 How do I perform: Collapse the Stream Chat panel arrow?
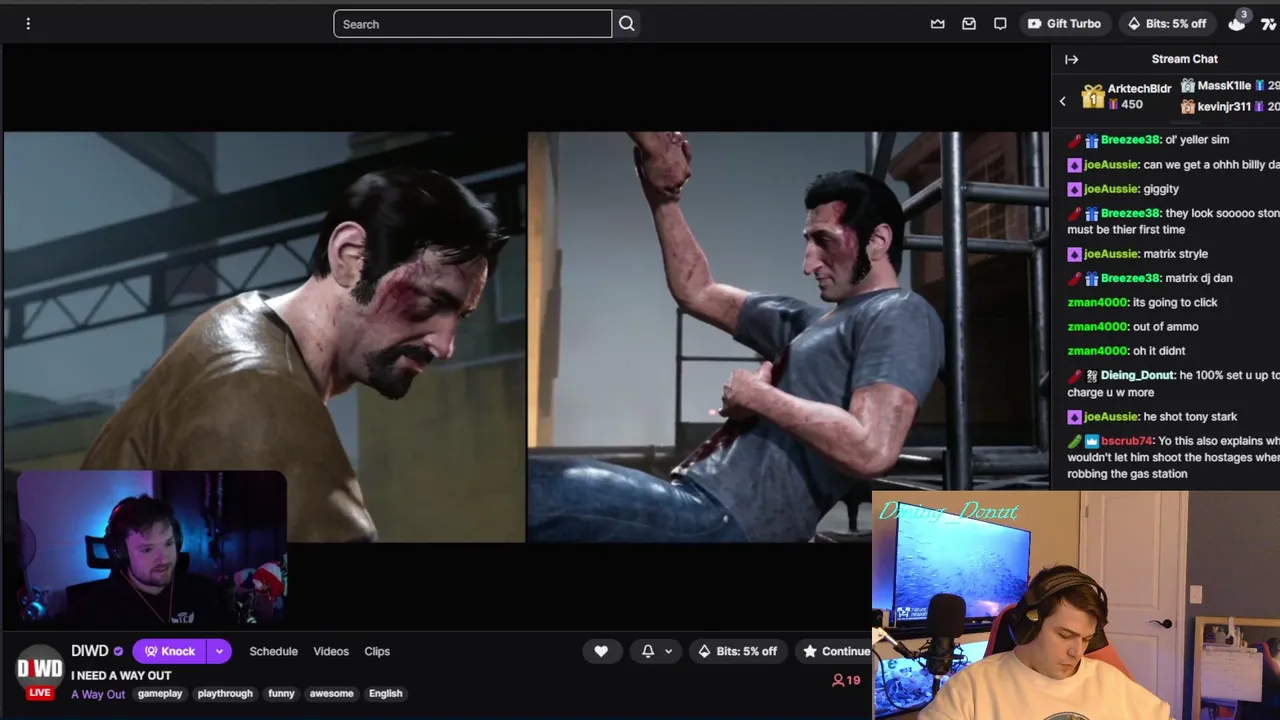point(1071,59)
